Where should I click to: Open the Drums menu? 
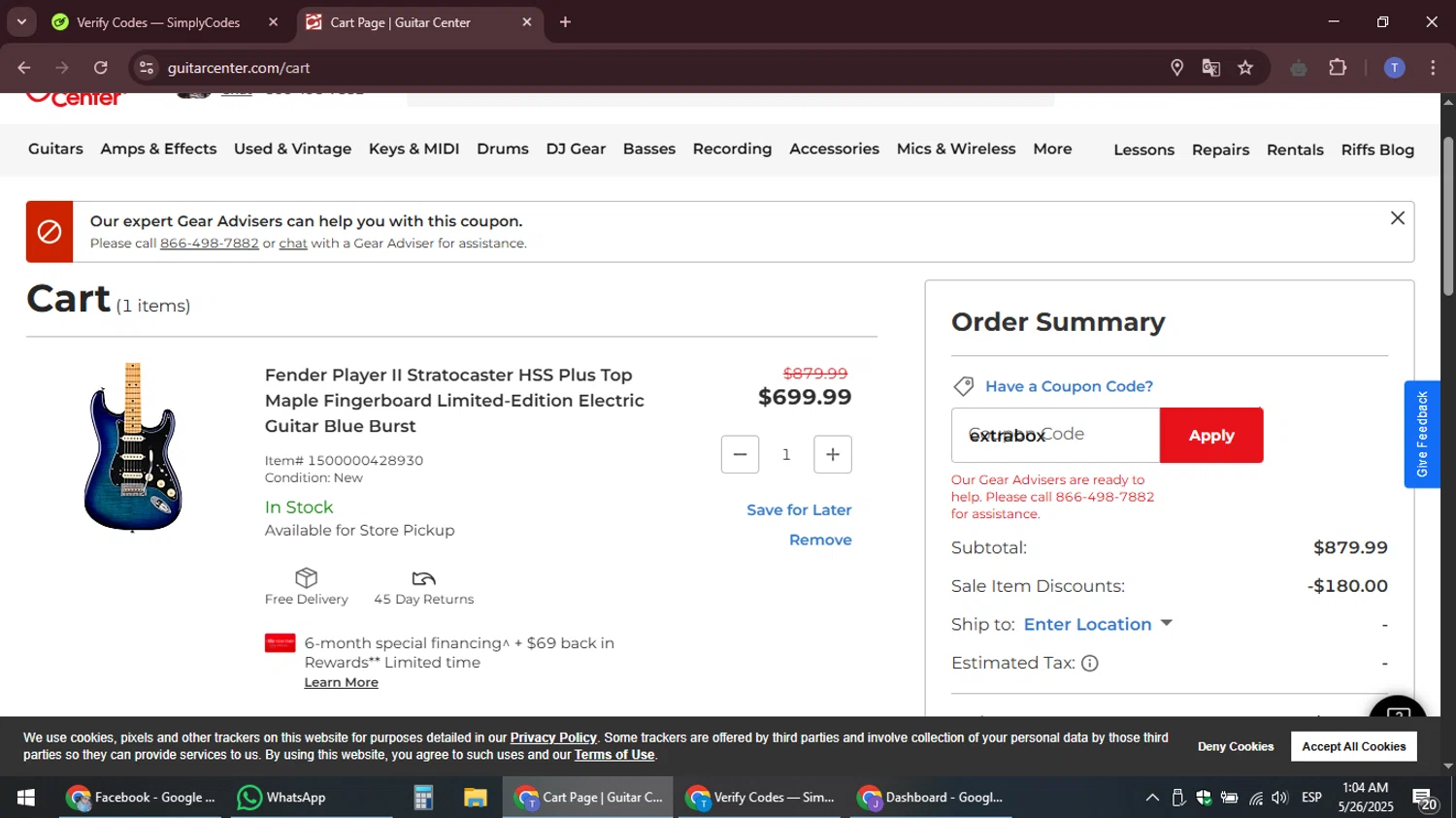click(503, 148)
